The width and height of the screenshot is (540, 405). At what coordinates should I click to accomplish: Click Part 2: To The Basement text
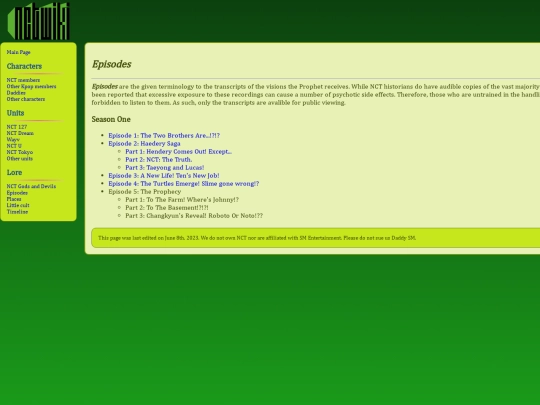[x=167, y=208]
